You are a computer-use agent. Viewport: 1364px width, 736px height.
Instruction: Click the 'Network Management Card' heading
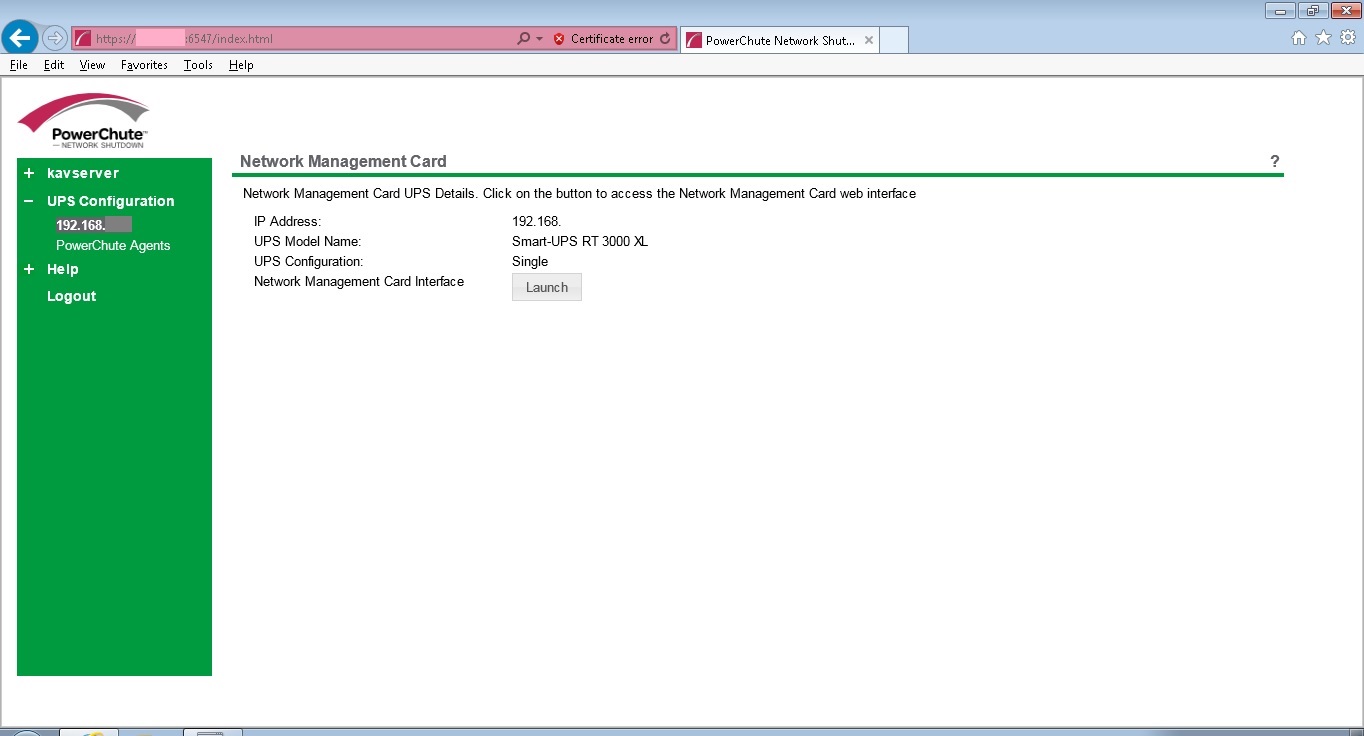[x=343, y=161]
